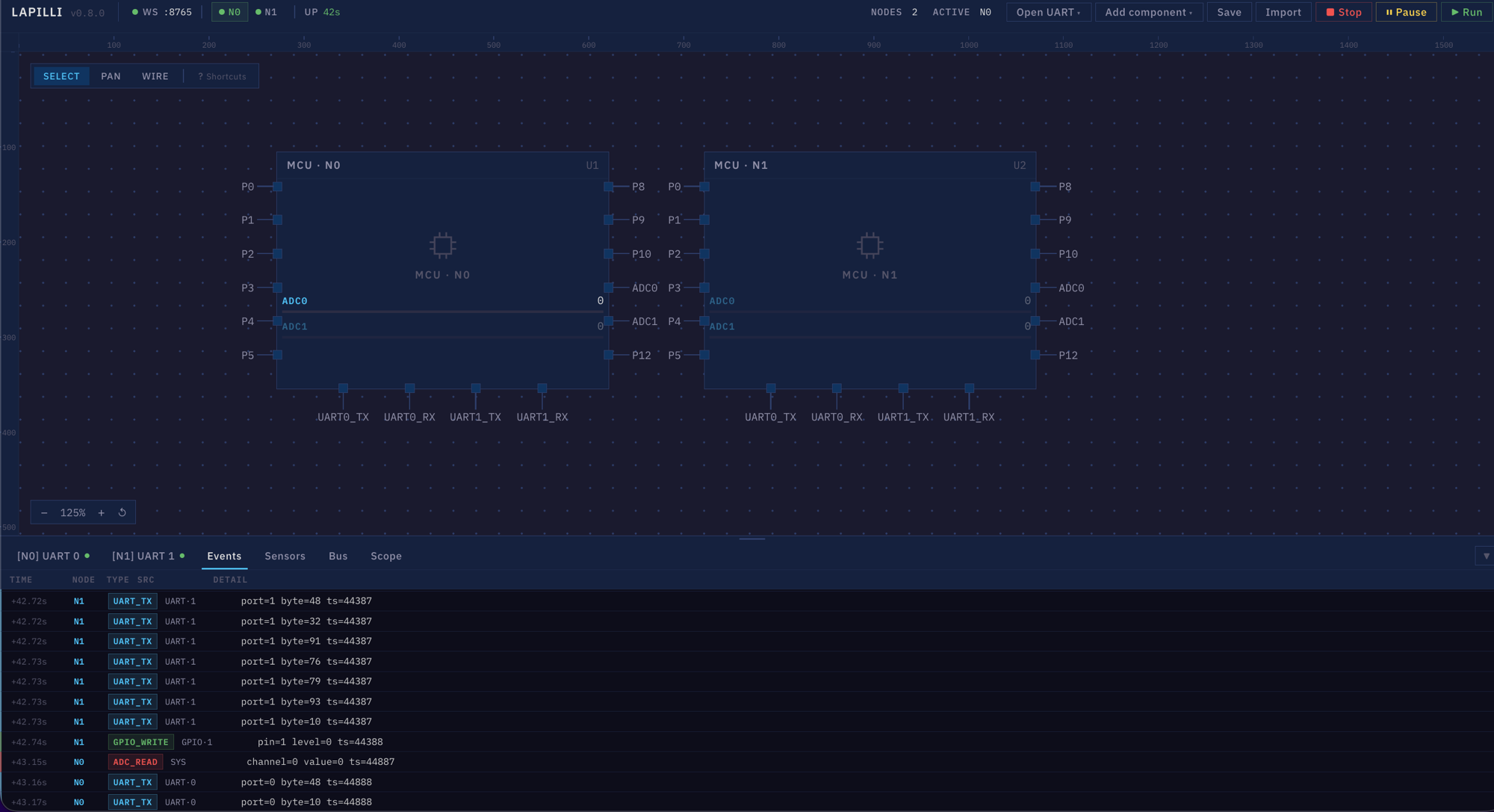Viewport: 1494px width, 812px height.
Task: Open the [N0] UART 0 tab
Action: [x=53, y=556]
